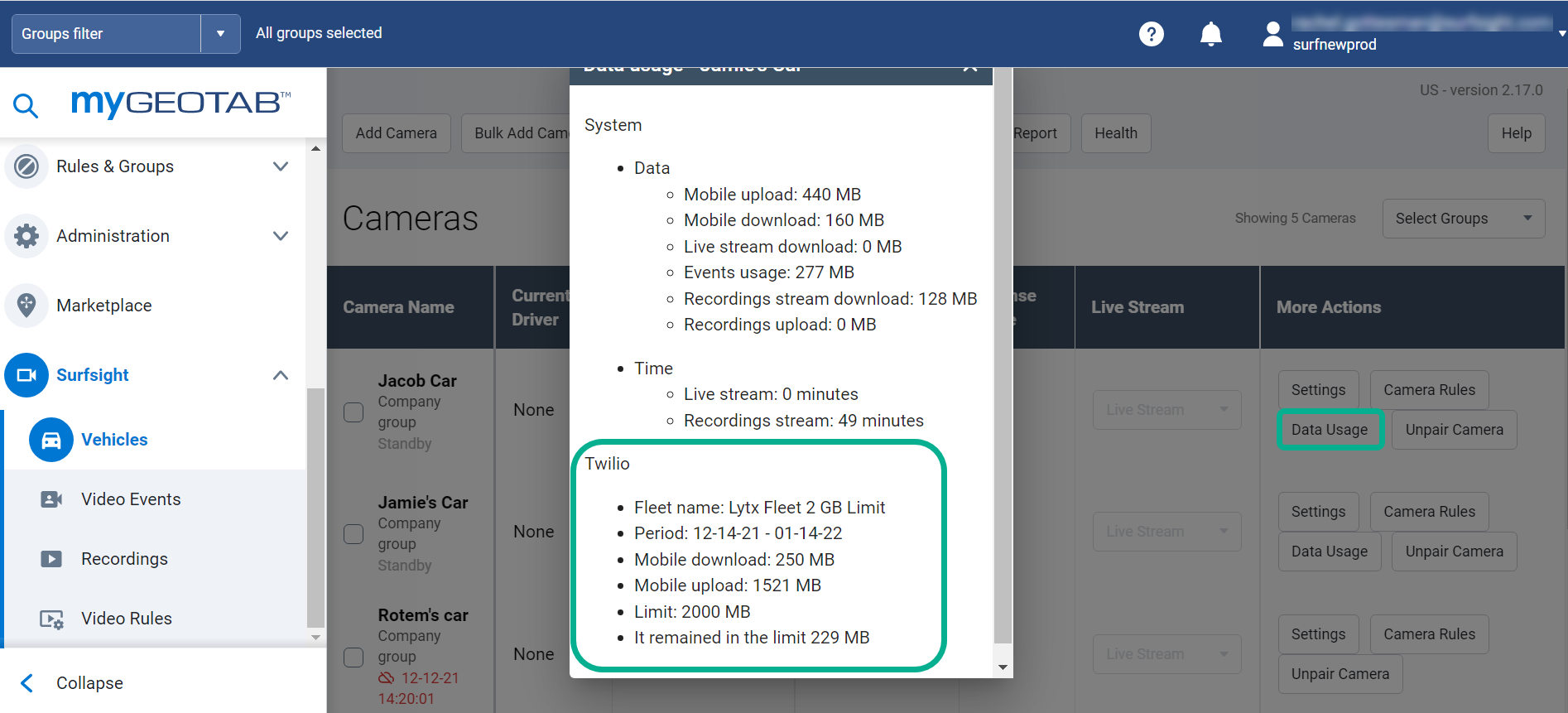Click the Video Rules icon
1568x713 pixels.
51,619
